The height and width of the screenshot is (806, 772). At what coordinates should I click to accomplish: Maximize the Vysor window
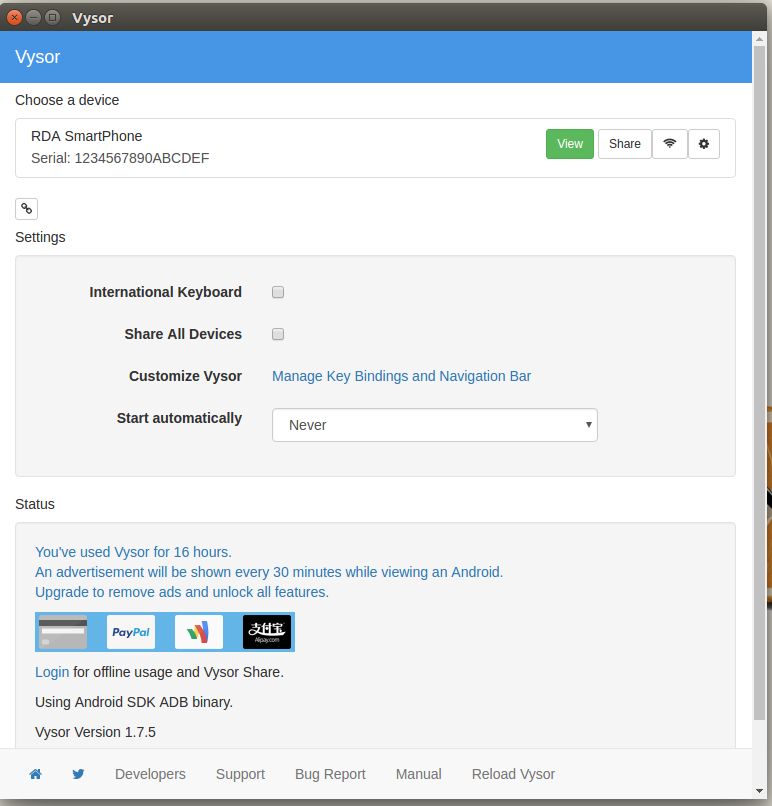52,17
